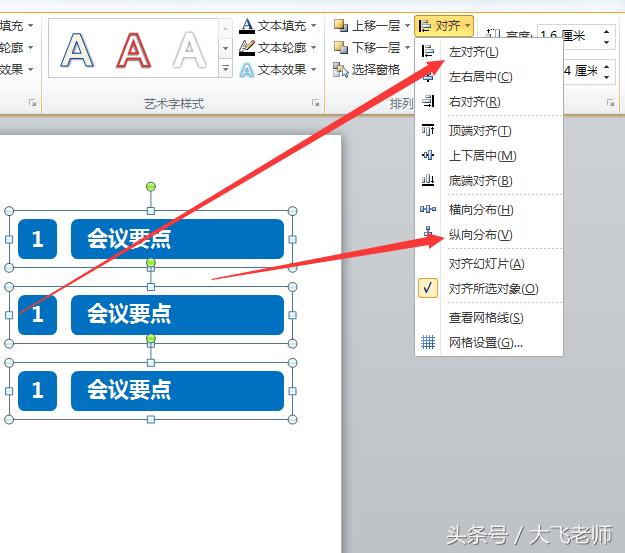The height and width of the screenshot is (553, 625).
Task: Click the Text Effects glowing A icon
Action: point(247,70)
